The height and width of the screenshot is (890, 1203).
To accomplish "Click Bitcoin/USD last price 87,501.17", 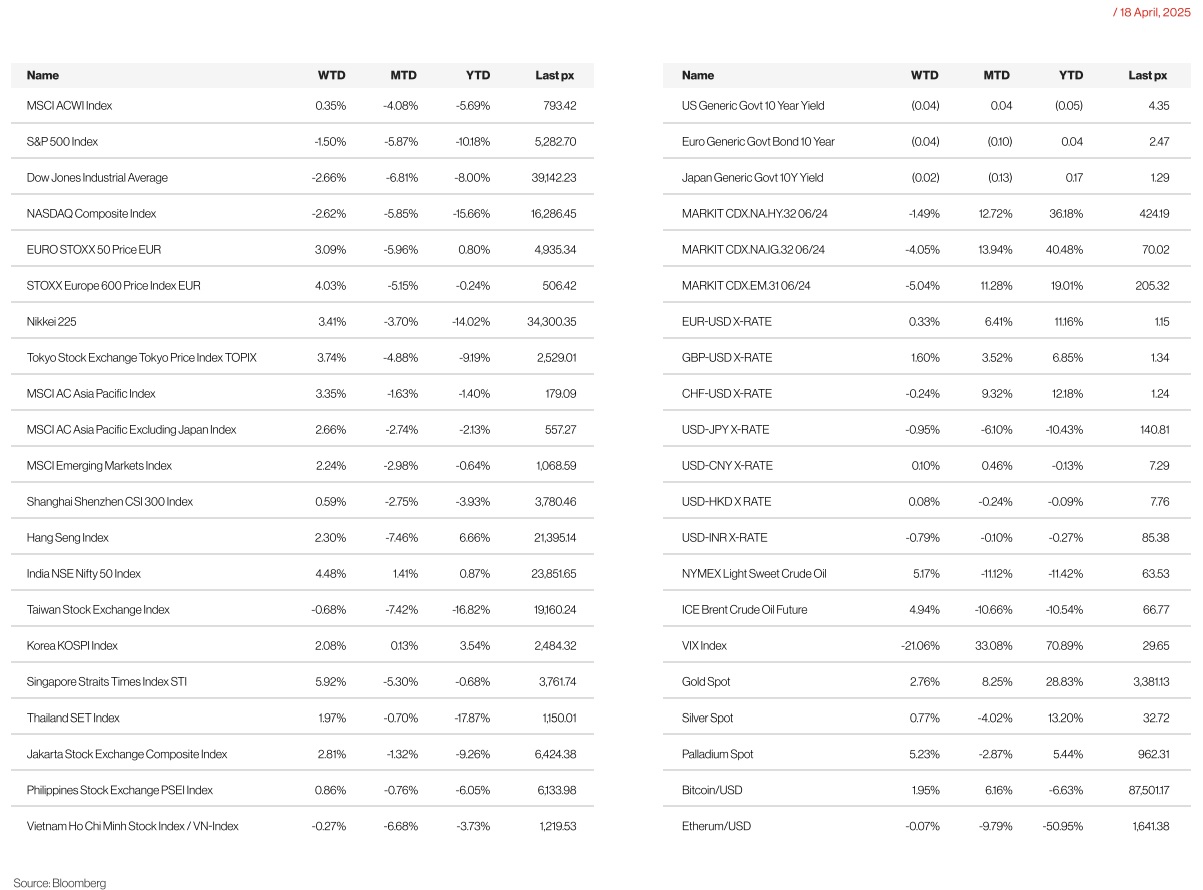I will point(1141,790).
